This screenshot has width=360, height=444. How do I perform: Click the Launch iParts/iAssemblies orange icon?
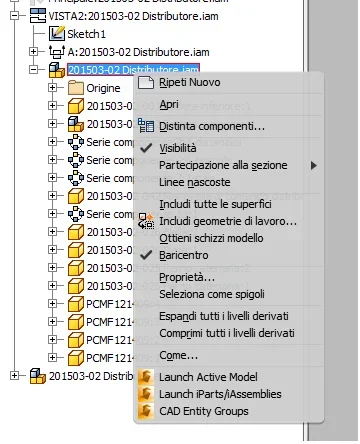tap(146, 394)
